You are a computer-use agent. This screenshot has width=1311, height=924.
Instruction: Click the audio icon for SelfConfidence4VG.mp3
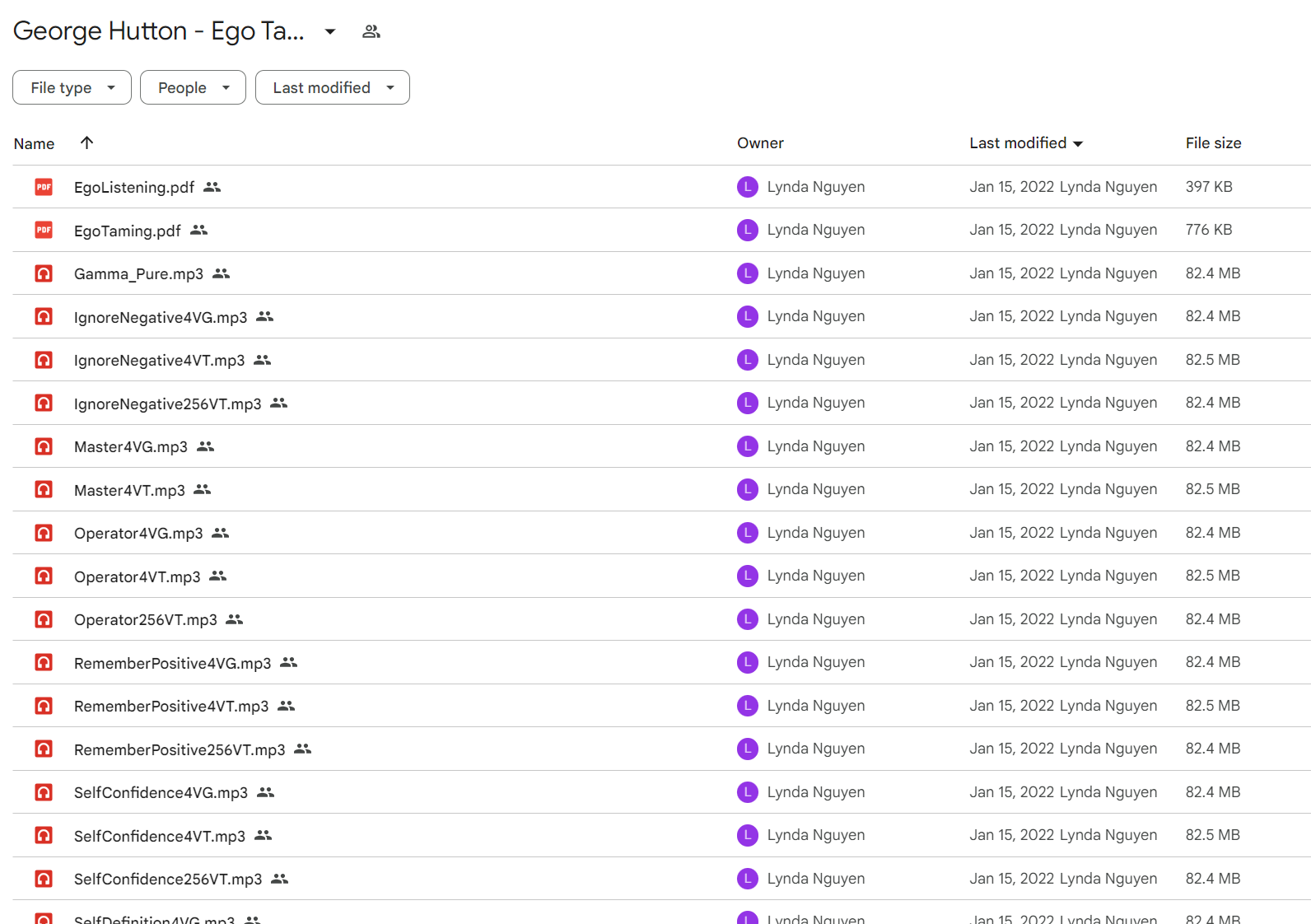pyautogui.click(x=44, y=792)
